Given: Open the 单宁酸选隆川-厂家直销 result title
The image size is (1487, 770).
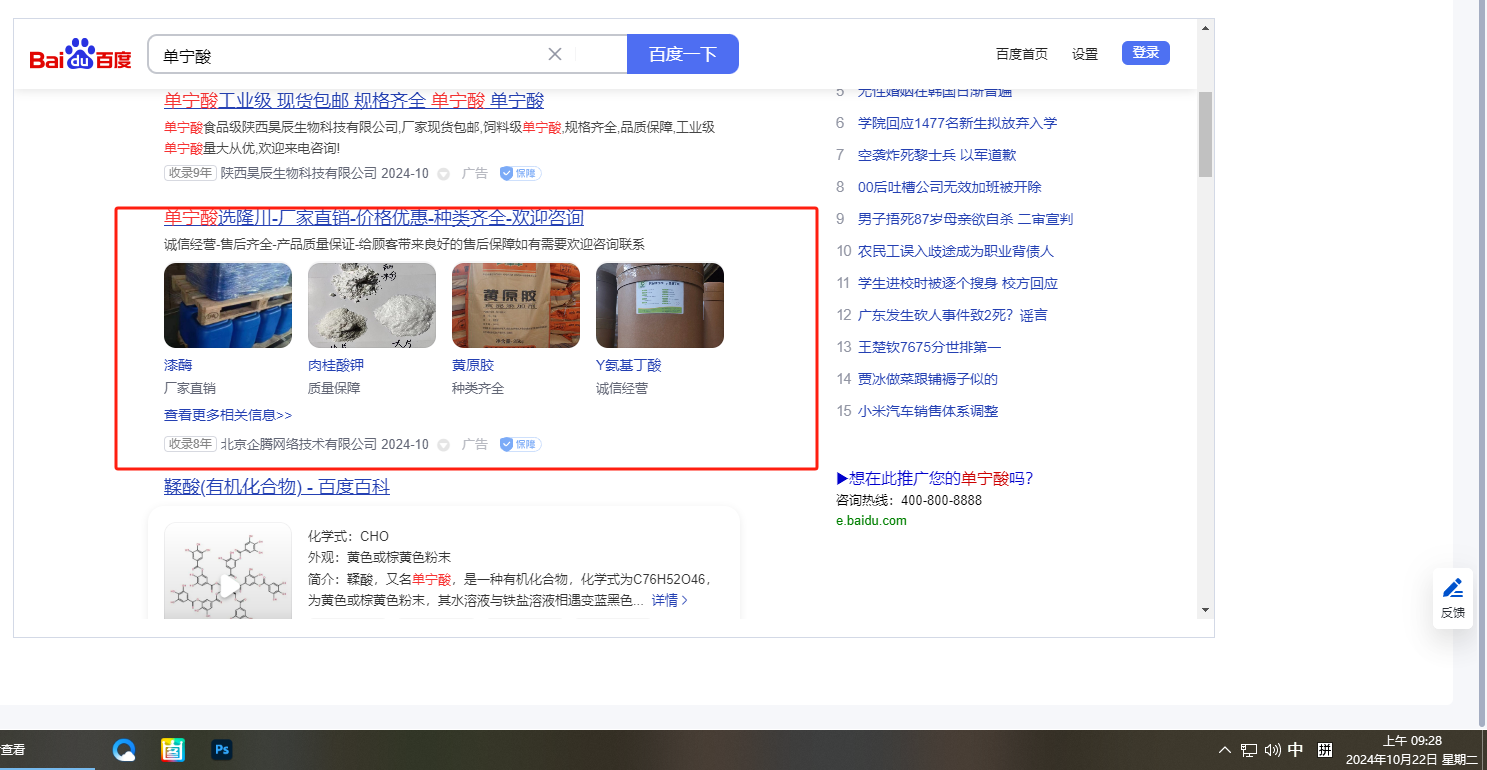Looking at the screenshot, I should (x=374, y=218).
